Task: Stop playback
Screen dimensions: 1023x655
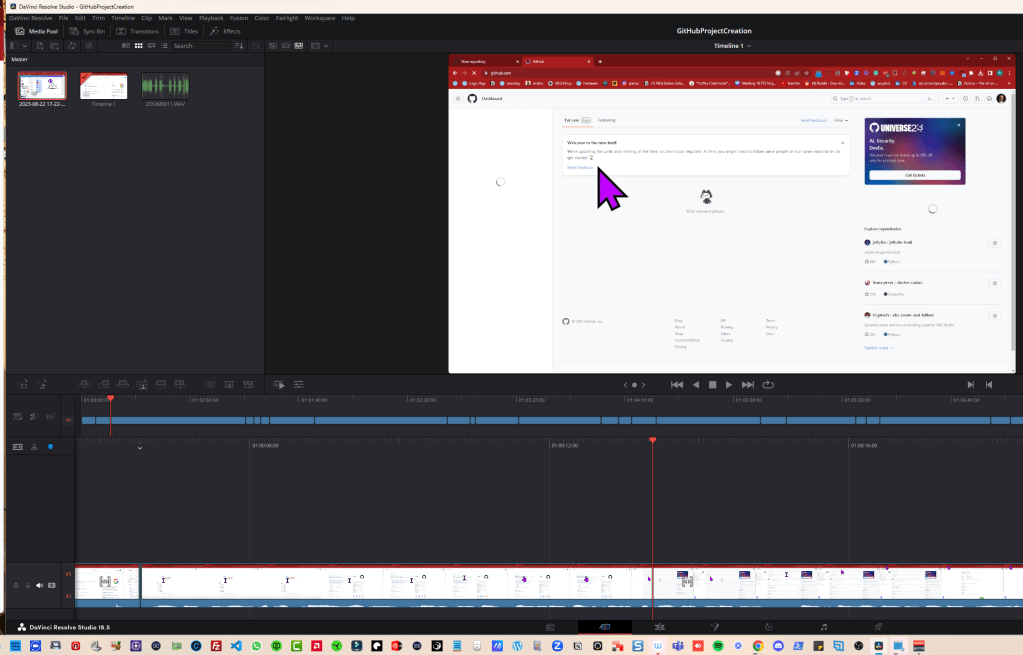Action: click(x=712, y=385)
